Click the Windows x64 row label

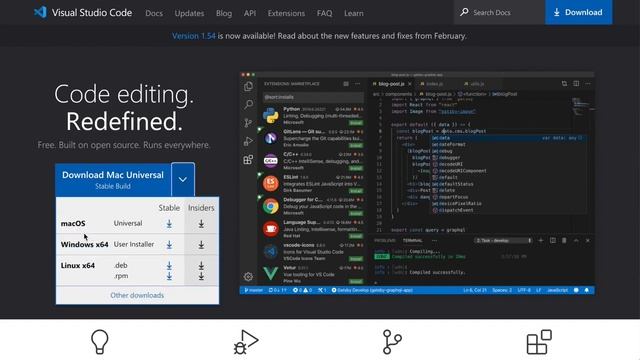[x=84, y=244]
